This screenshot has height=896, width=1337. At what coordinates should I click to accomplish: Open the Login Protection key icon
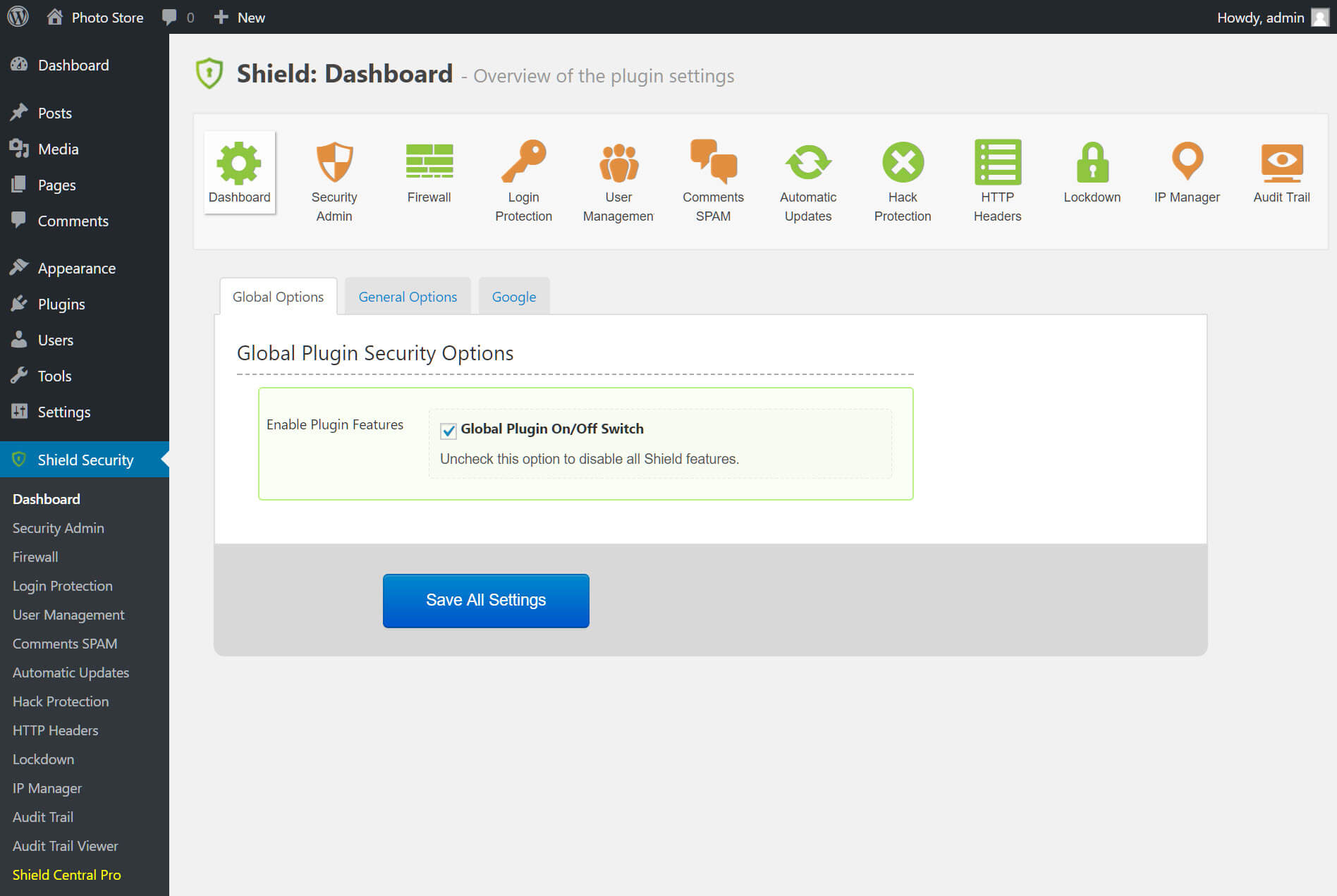pyautogui.click(x=524, y=161)
